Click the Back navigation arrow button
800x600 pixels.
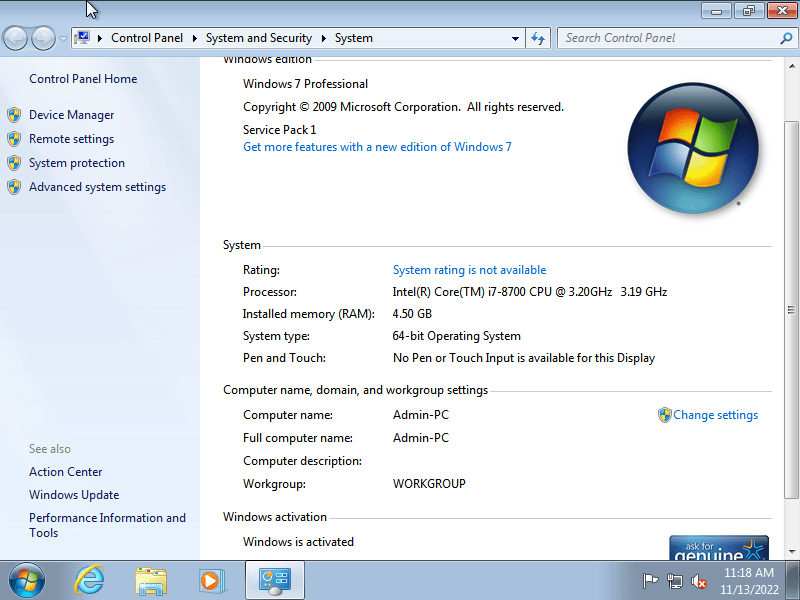[15, 38]
